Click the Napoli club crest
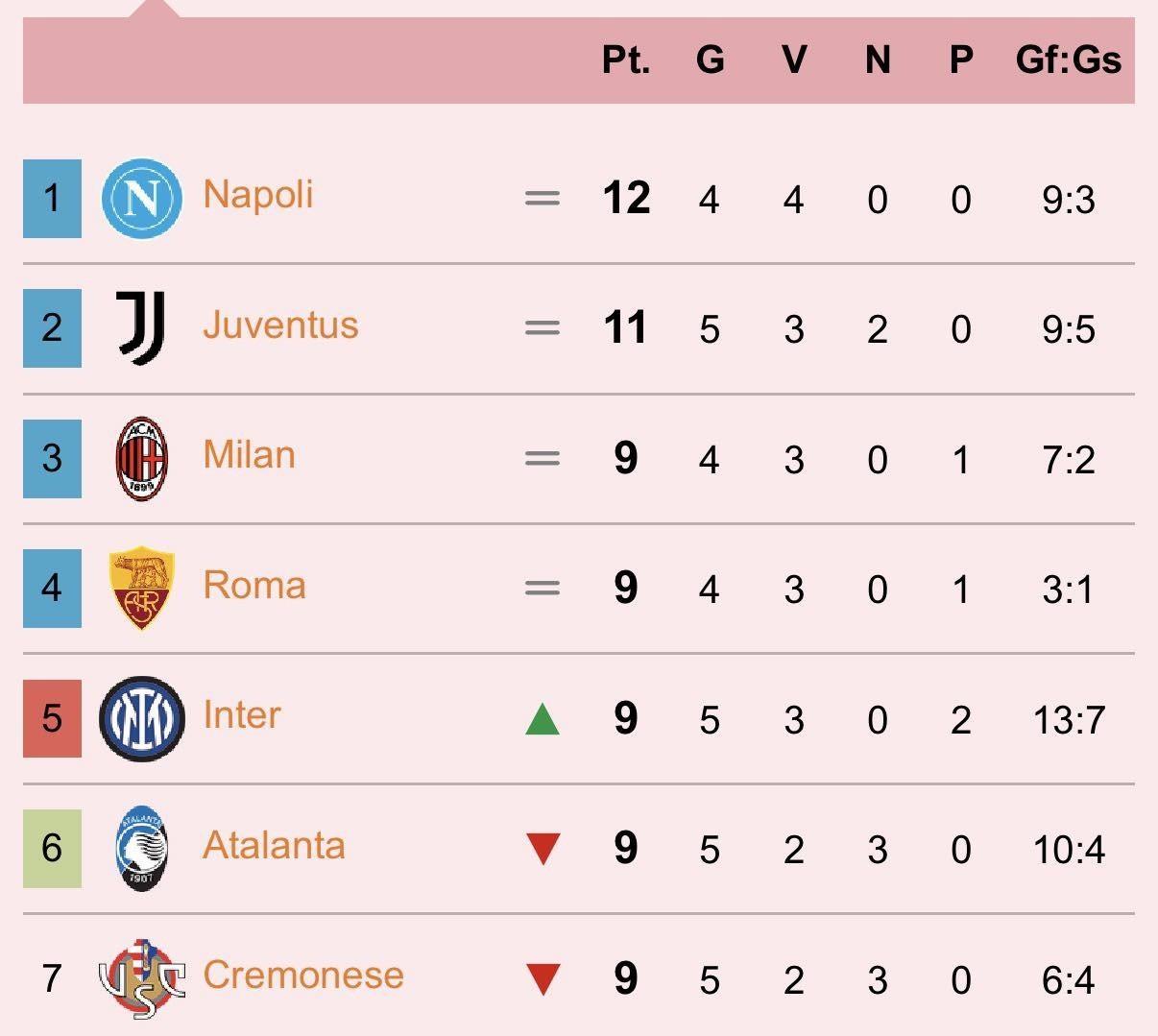1158x1036 pixels. tap(141, 199)
